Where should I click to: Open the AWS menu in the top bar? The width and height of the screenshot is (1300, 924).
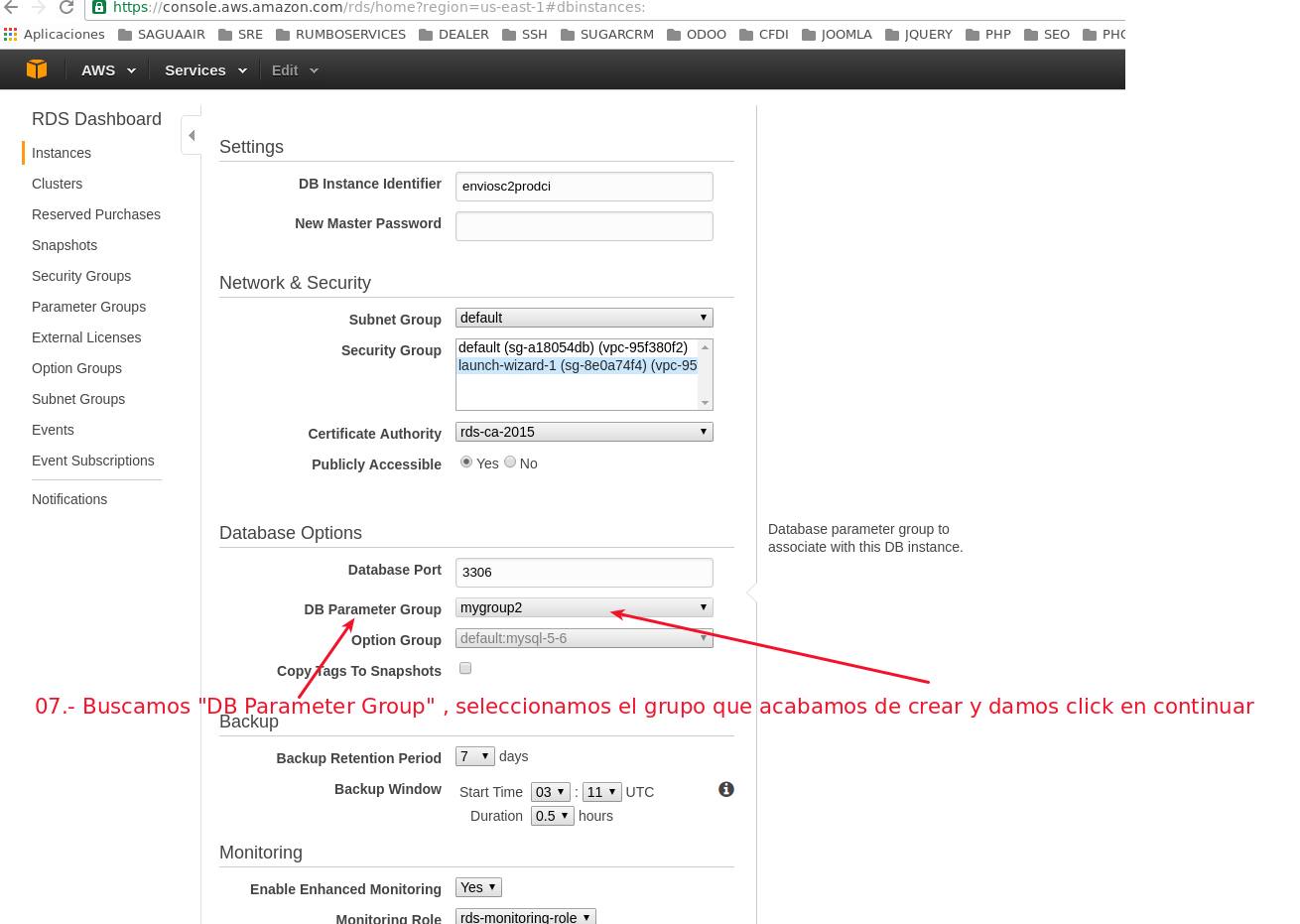108,70
